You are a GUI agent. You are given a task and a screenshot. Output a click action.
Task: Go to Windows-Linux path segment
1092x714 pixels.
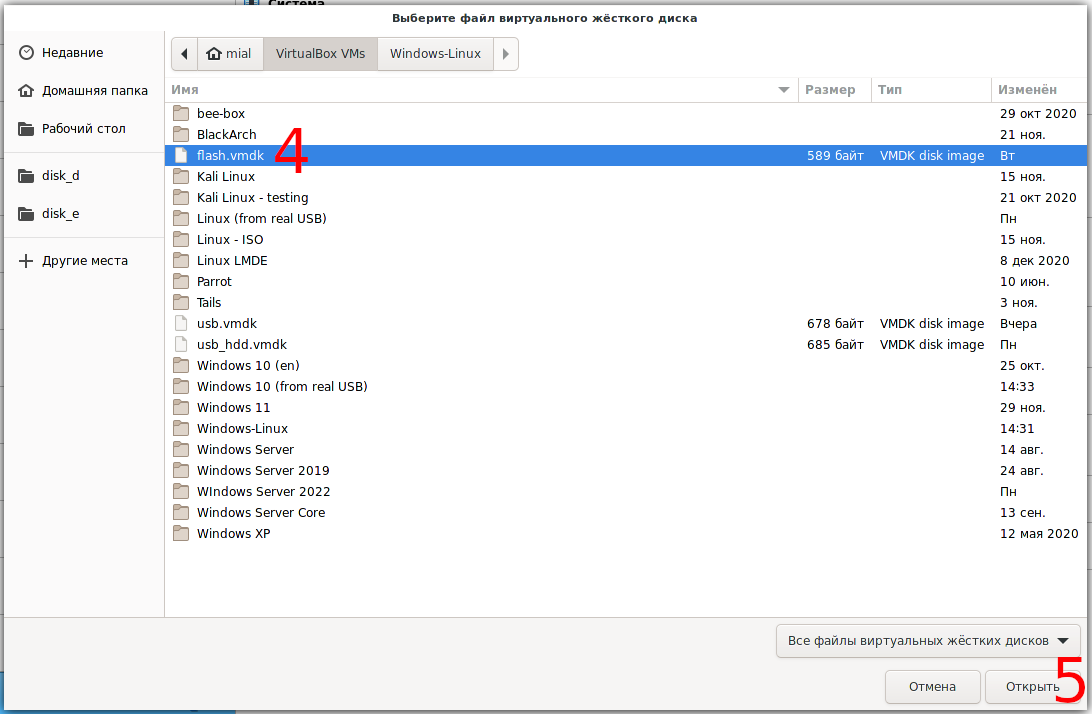tap(435, 54)
